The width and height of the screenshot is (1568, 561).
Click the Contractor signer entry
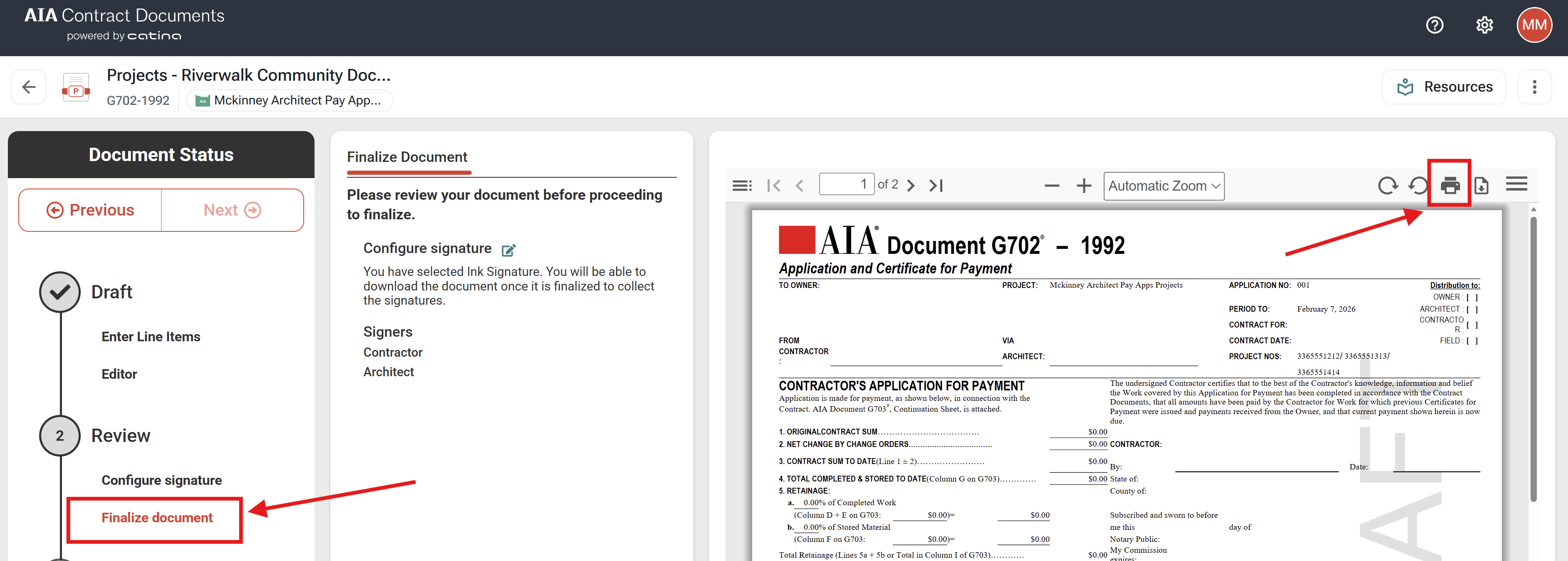(x=393, y=352)
